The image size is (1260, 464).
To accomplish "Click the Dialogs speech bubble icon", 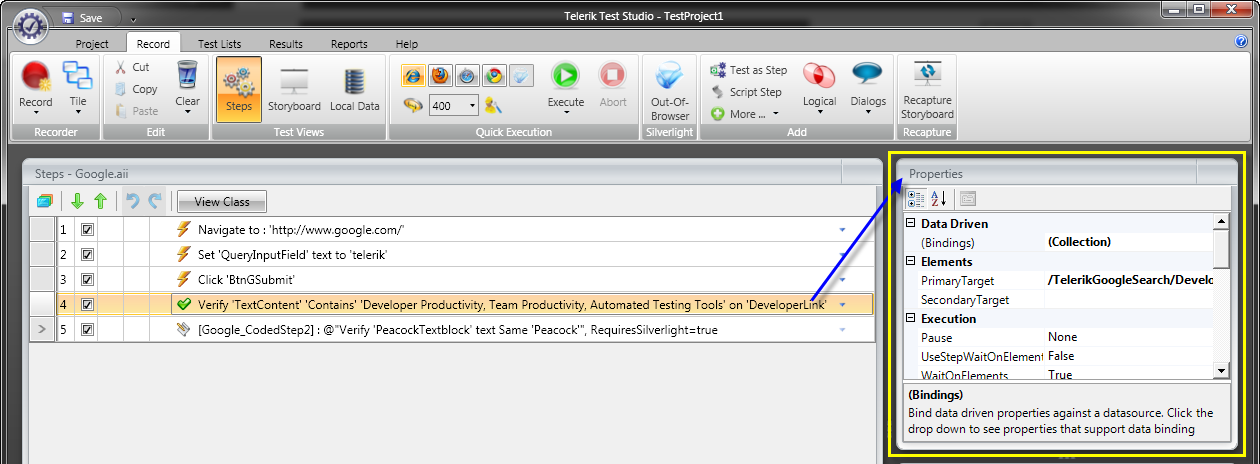I will [x=868, y=75].
